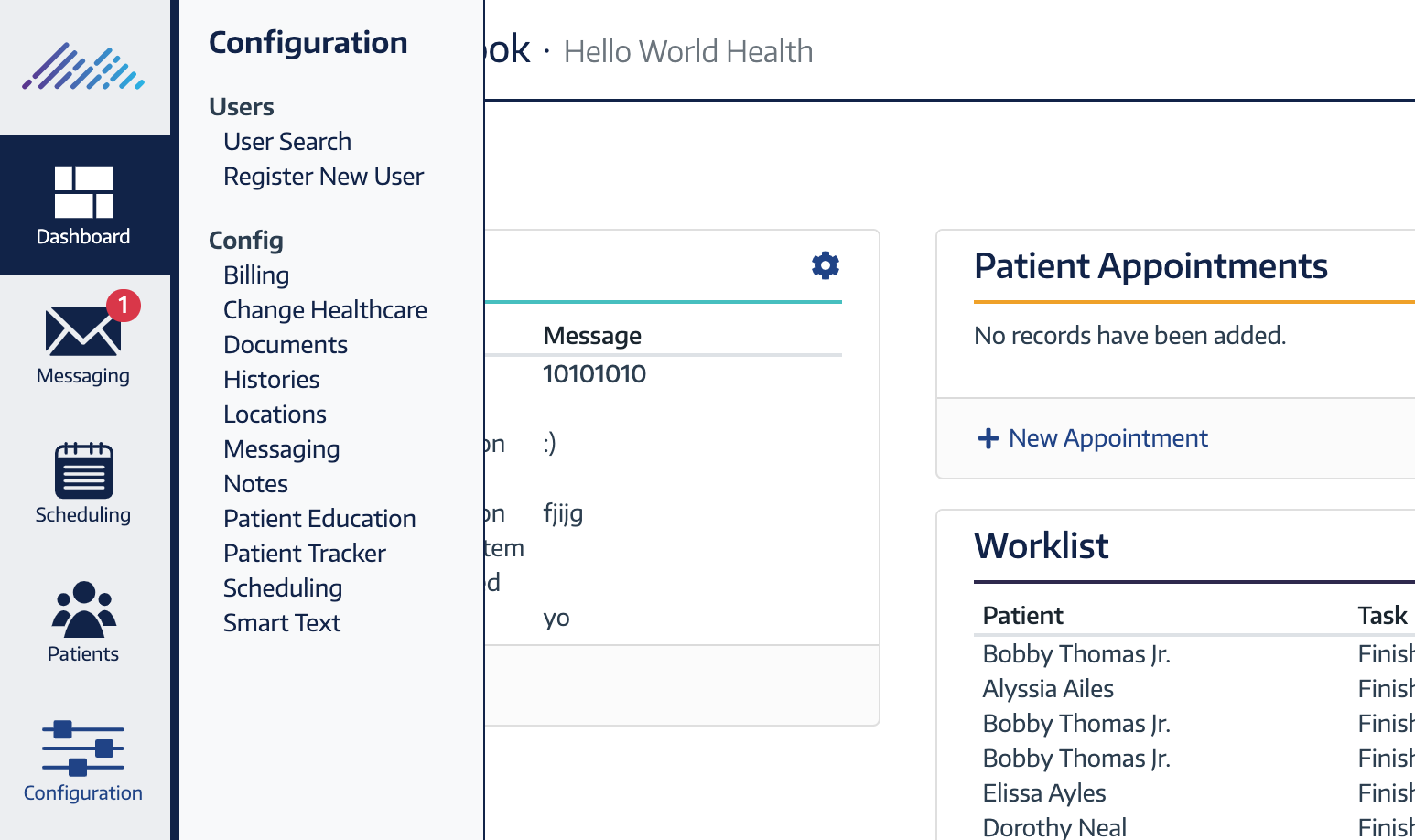
Task: Select Messaging under Config
Action: (282, 449)
